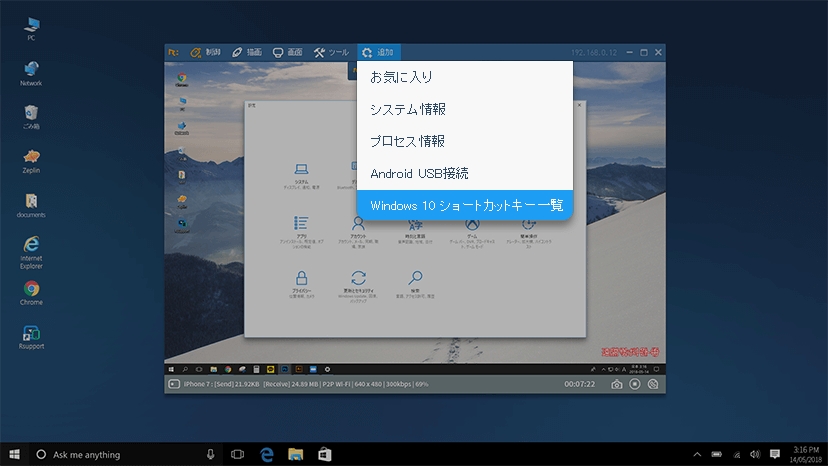
Task: Click the 追加 menu tab
Action: pyautogui.click(x=378, y=52)
